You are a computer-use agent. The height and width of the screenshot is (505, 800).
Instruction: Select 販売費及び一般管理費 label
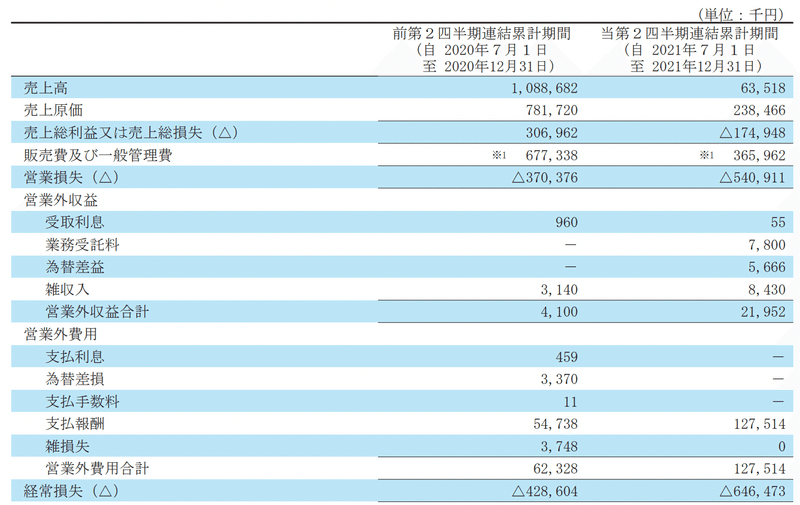point(97,156)
